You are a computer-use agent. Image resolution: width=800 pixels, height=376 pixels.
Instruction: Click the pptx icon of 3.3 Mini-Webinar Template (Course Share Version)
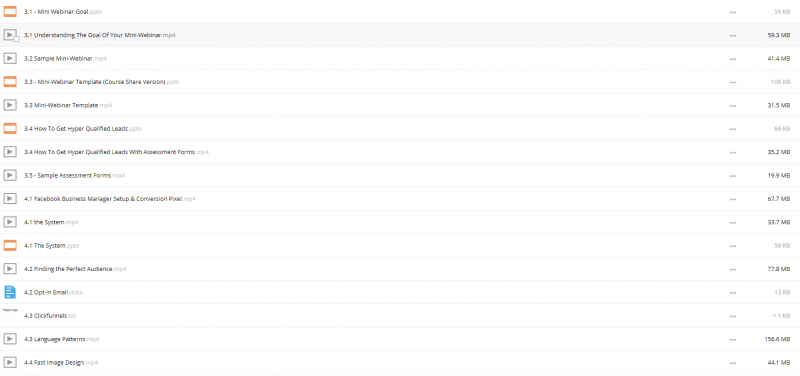pos(10,82)
